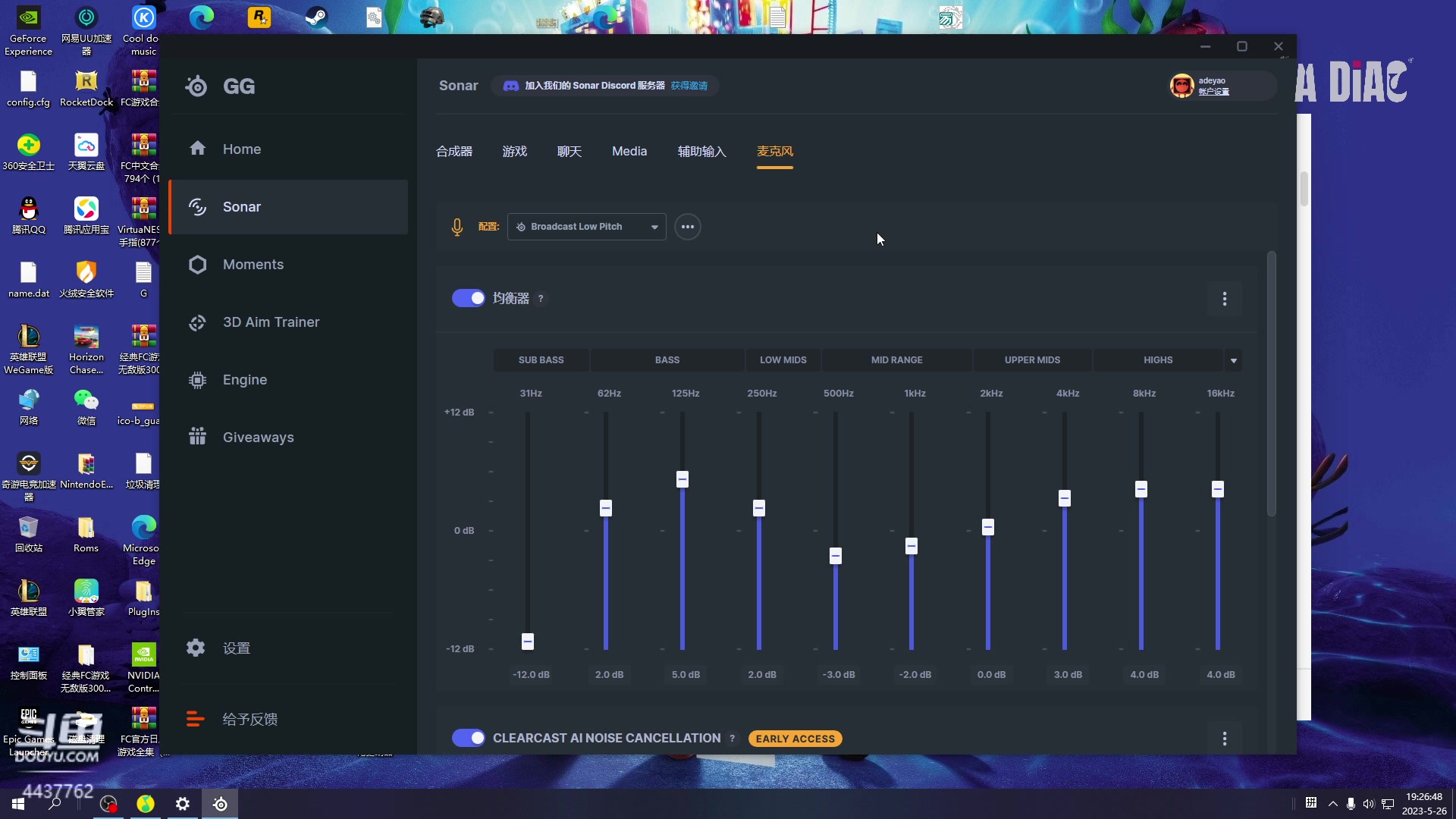Image resolution: width=1456 pixels, height=819 pixels.
Task: Click the 1kHz slider handle
Action: [x=912, y=546]
